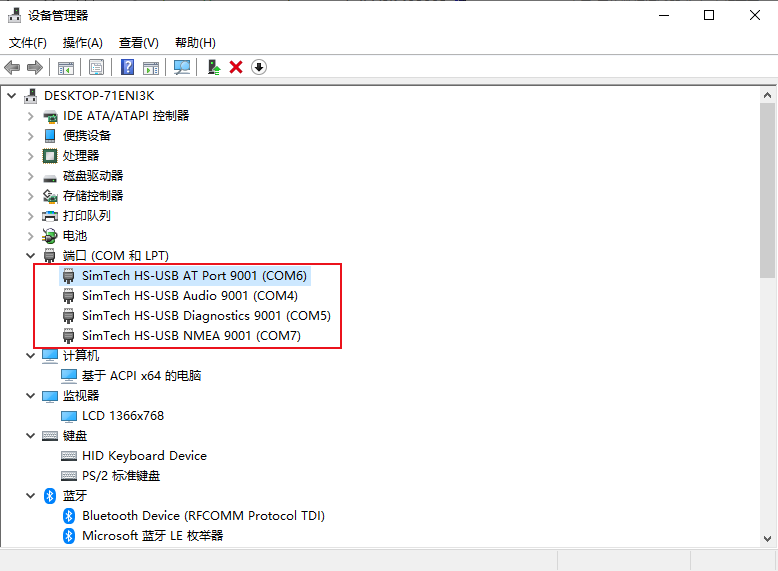Click the Back arrow toolbar icon
This screenshot has height=571, width=778.
(x=12, y=67)
